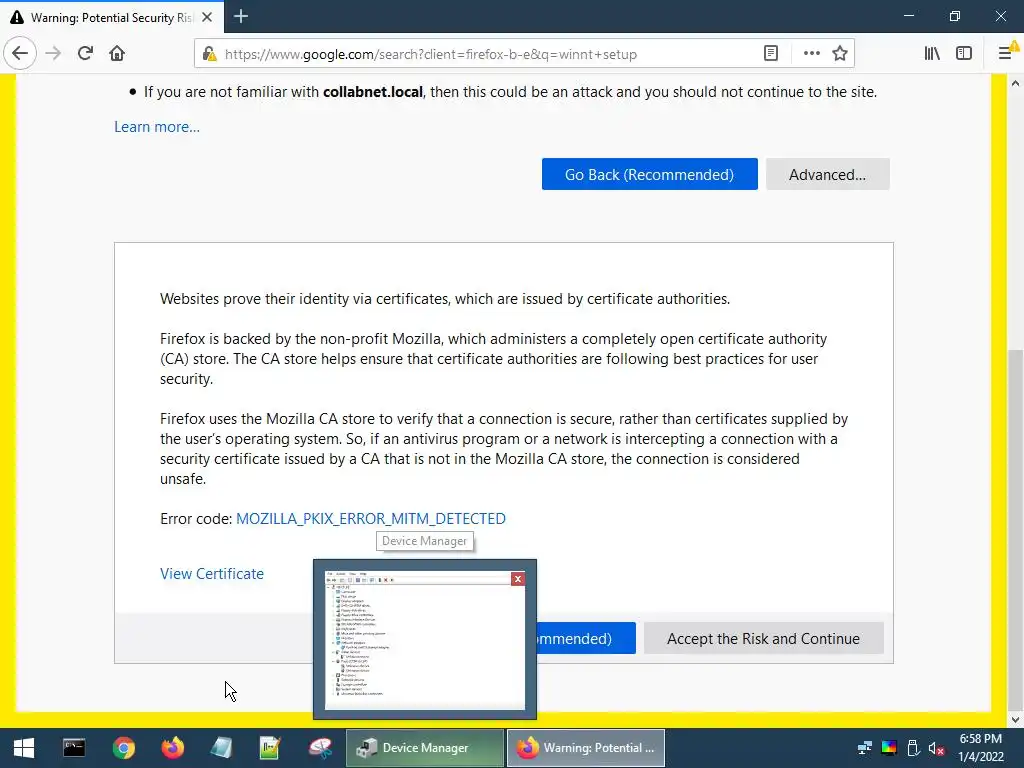1024x768 pixels.
Task: Launch Google Chrome from the taskbar
Action: click(x=123, y=748)
